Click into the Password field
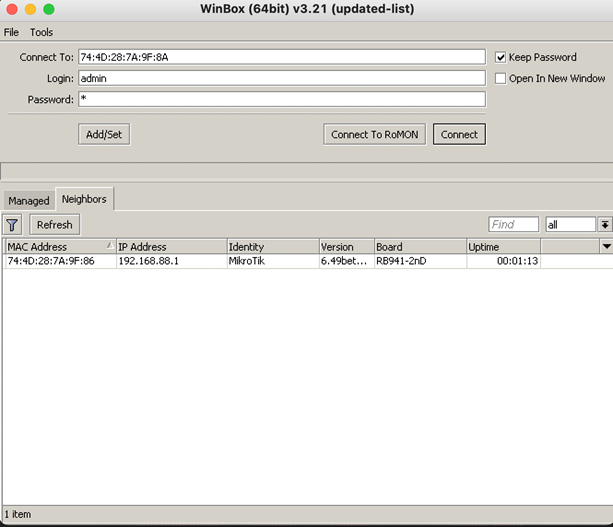613x527 pixels. [280, 99]
